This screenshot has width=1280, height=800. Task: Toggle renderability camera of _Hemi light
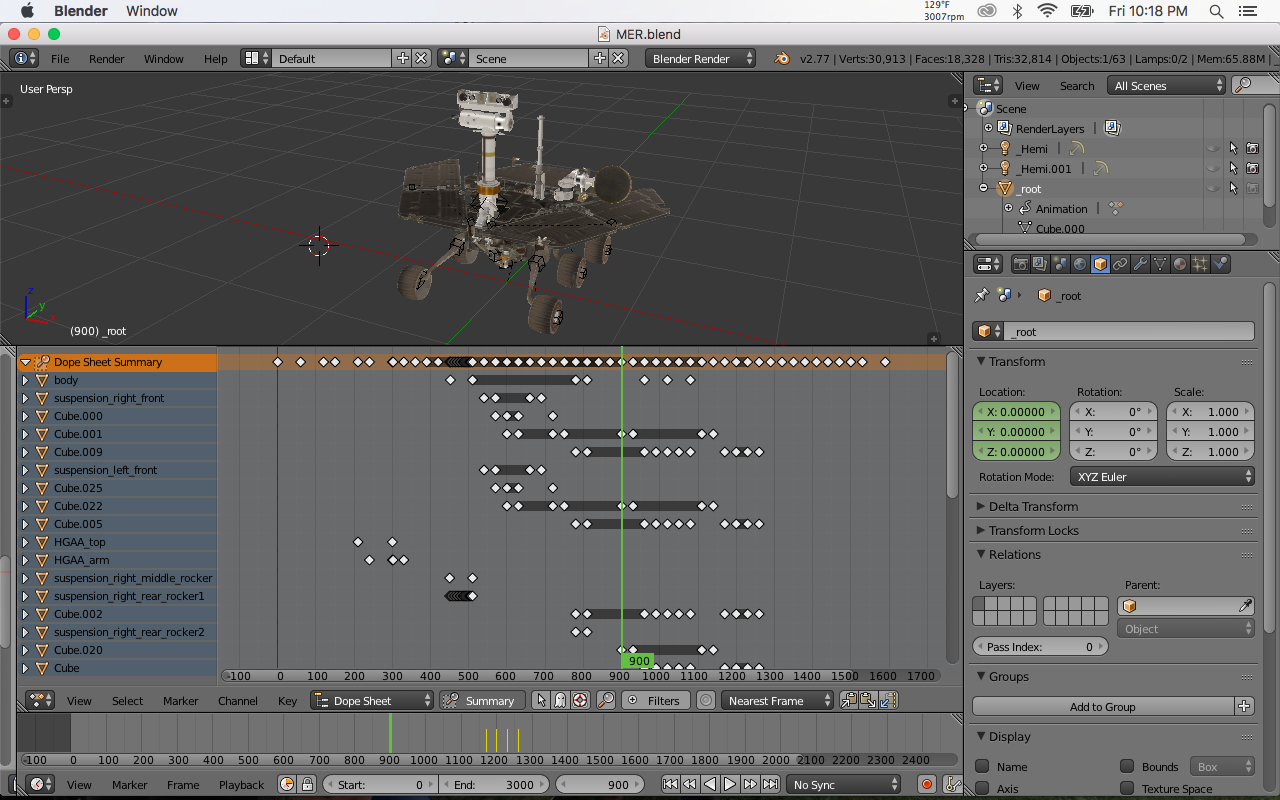[x=1253, y=149]
